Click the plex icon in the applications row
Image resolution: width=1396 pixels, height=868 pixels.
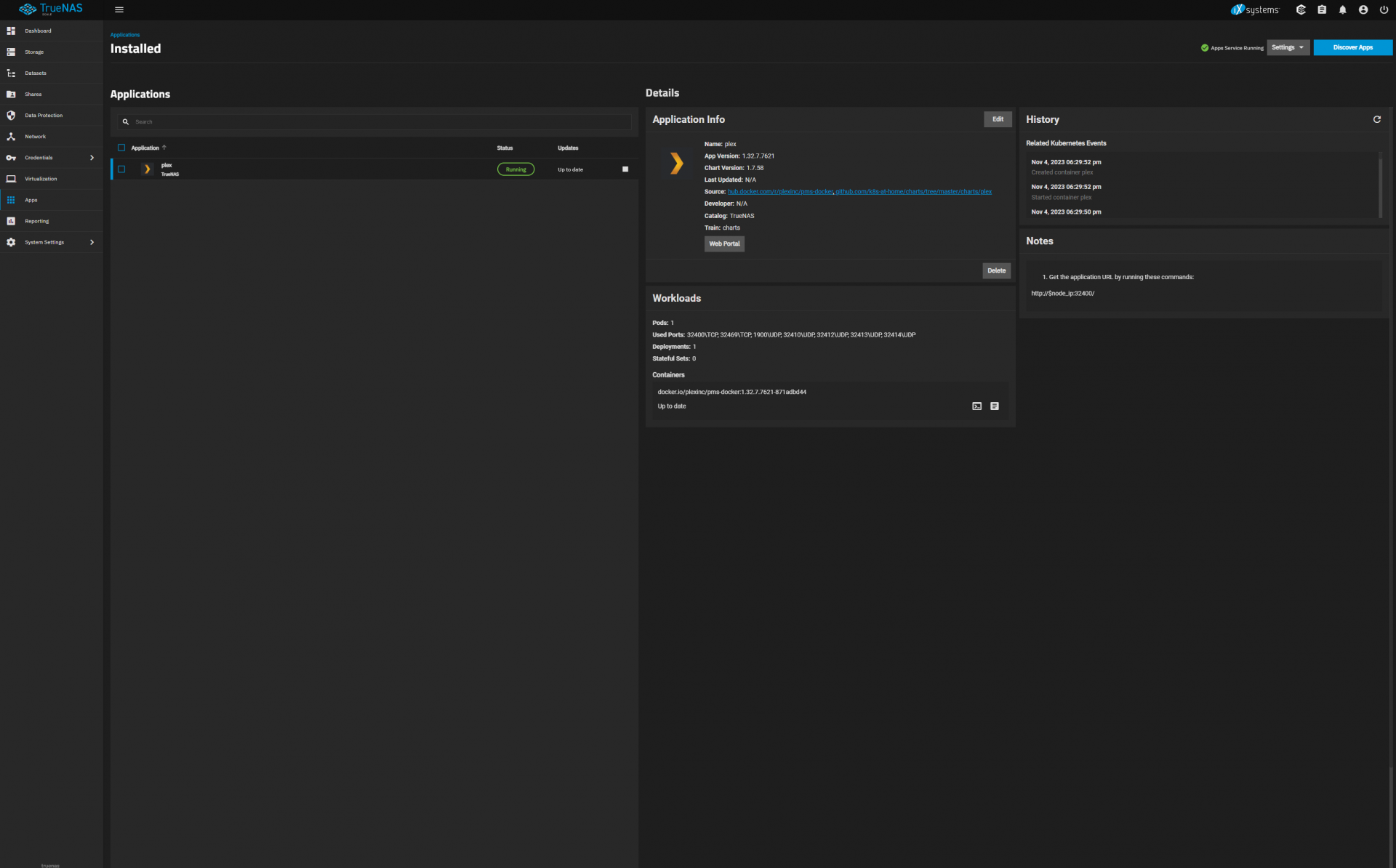point(147,169)
